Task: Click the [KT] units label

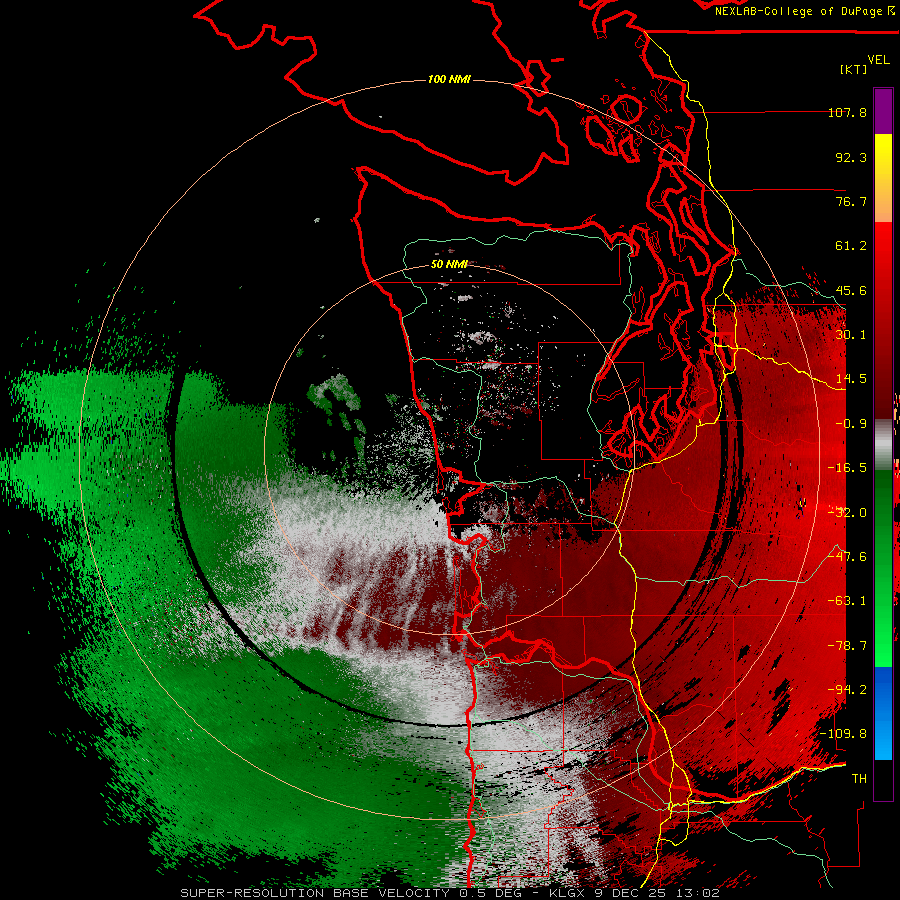Action: [x=854, y=69]
